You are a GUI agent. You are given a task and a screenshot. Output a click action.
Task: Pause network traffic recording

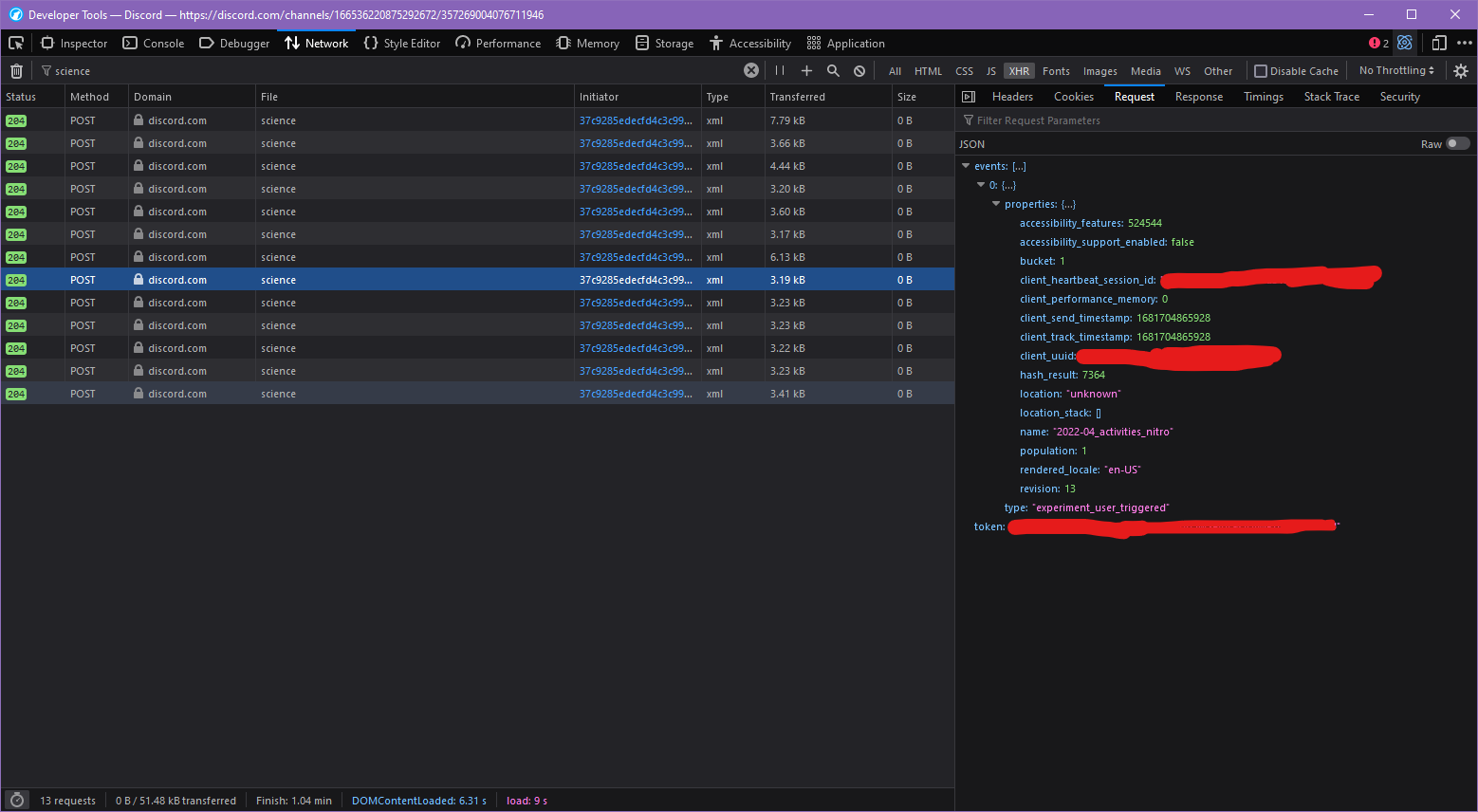pos(779,70)
